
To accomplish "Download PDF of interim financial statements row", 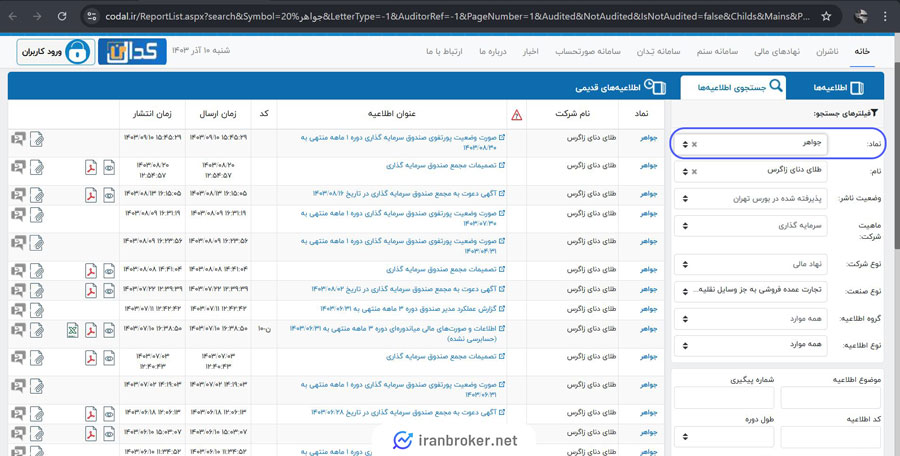I will 91,330.
